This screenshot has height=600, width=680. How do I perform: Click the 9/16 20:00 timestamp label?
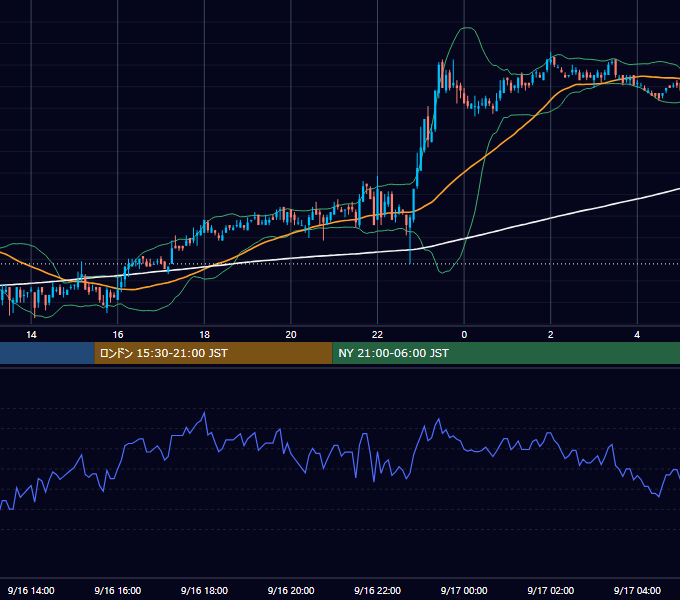click(x=291, y=590)
